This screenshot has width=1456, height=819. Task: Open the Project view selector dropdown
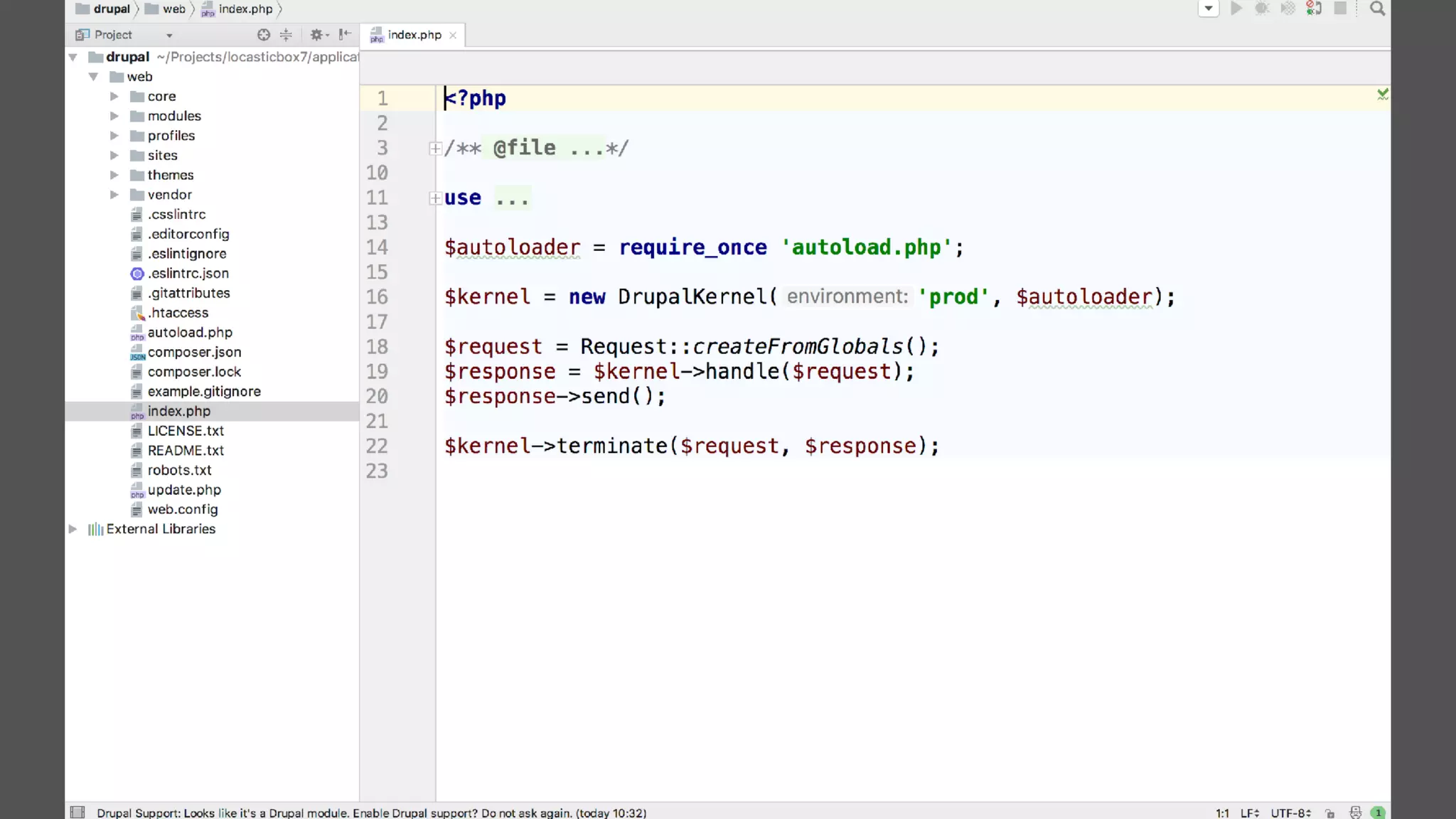[x=169, y=35]
